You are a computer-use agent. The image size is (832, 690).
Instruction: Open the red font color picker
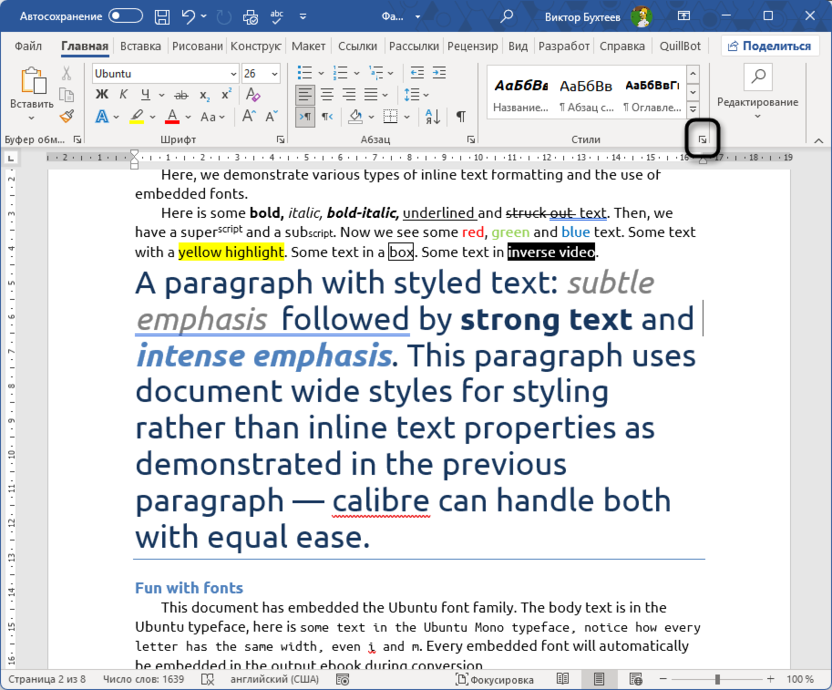pyautogui.click(x=186, y=117)
